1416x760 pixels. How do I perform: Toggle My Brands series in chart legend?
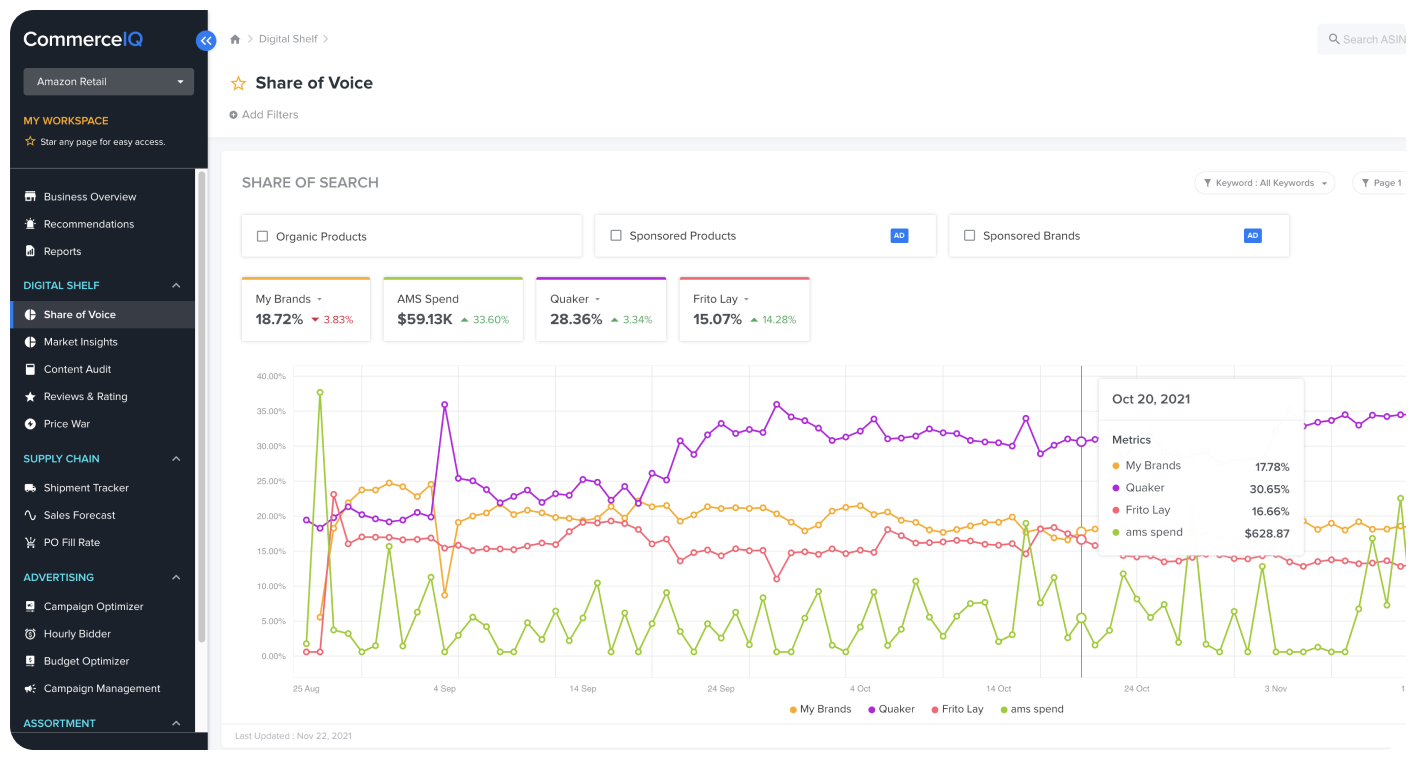(x=820, y=709)
